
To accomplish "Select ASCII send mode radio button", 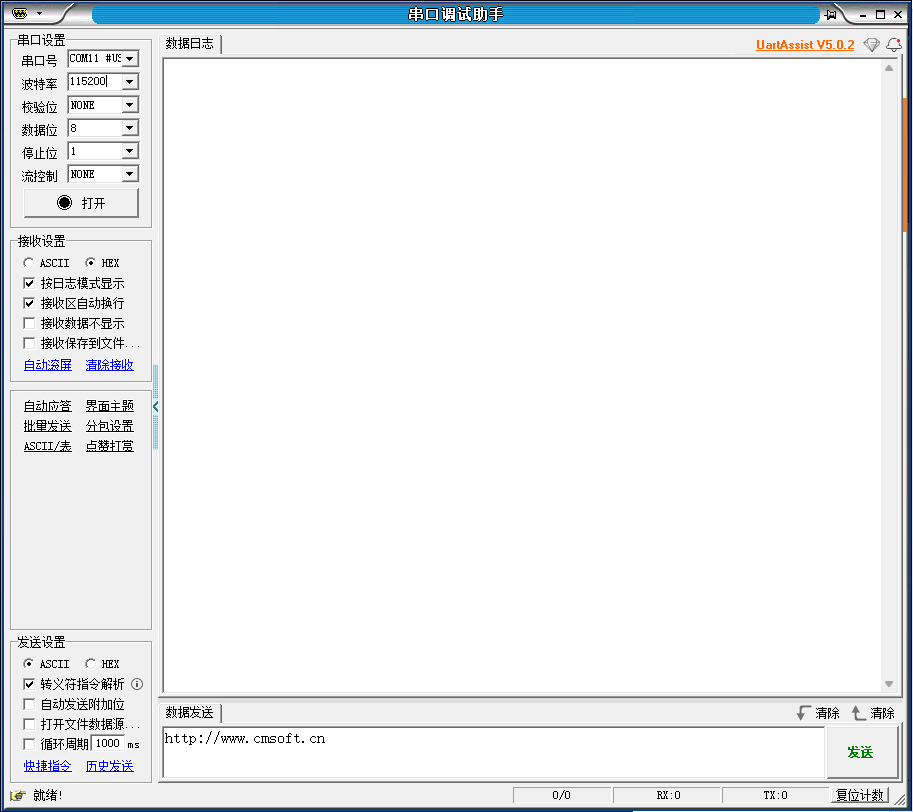I will (29, 664).
